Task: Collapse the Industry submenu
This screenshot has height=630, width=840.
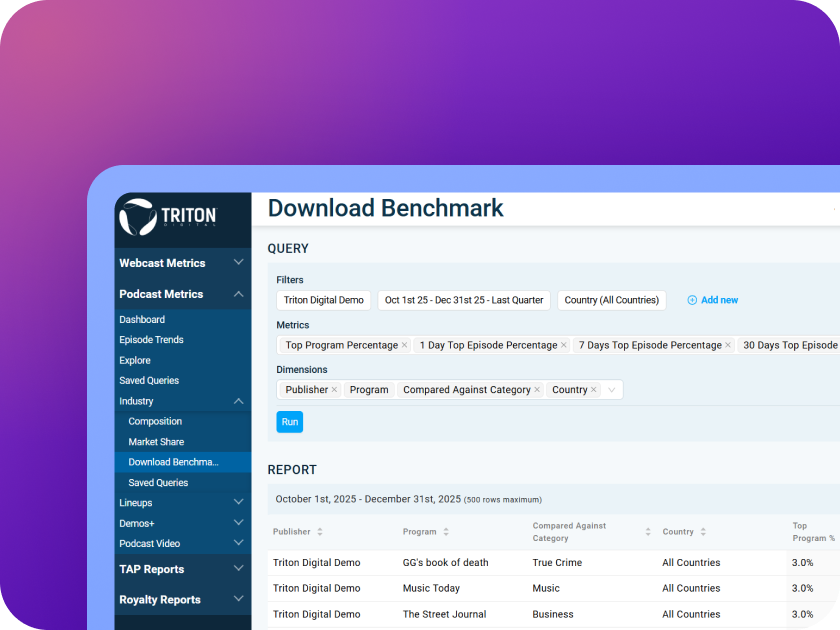Action: coord(239,401)
